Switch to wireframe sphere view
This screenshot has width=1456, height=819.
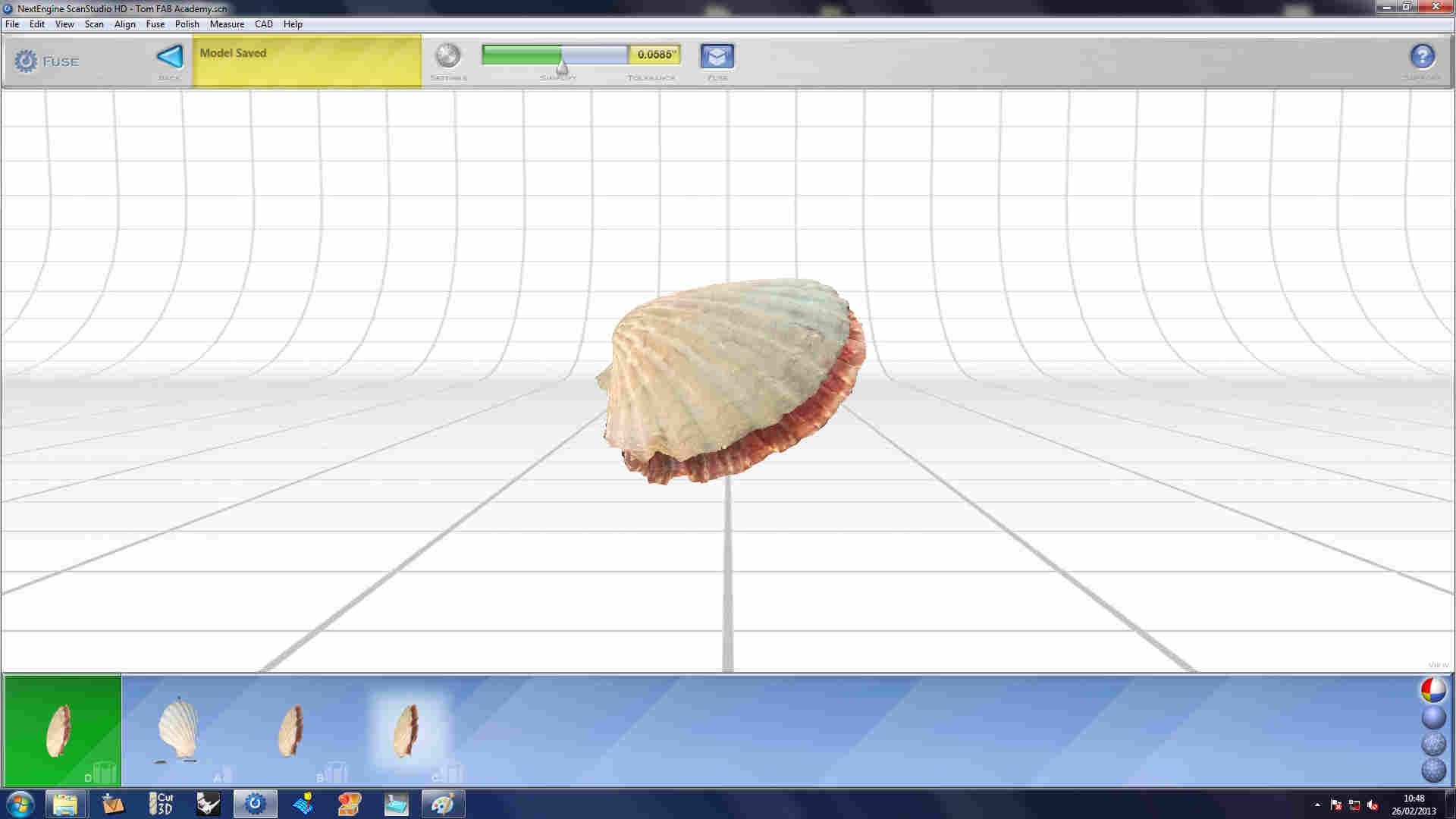tap(1432, 743)
